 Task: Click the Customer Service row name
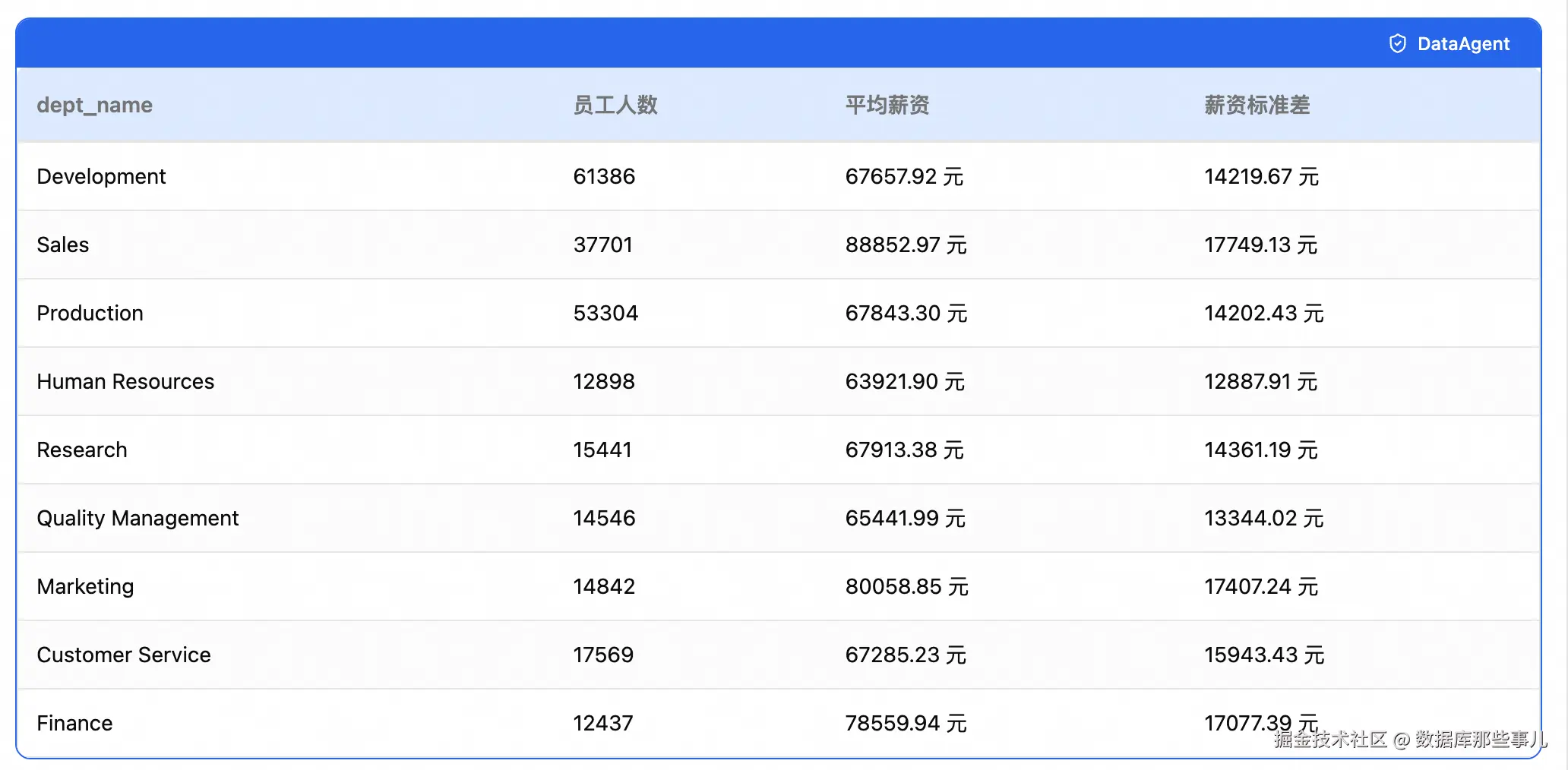[x=124, y=655]
